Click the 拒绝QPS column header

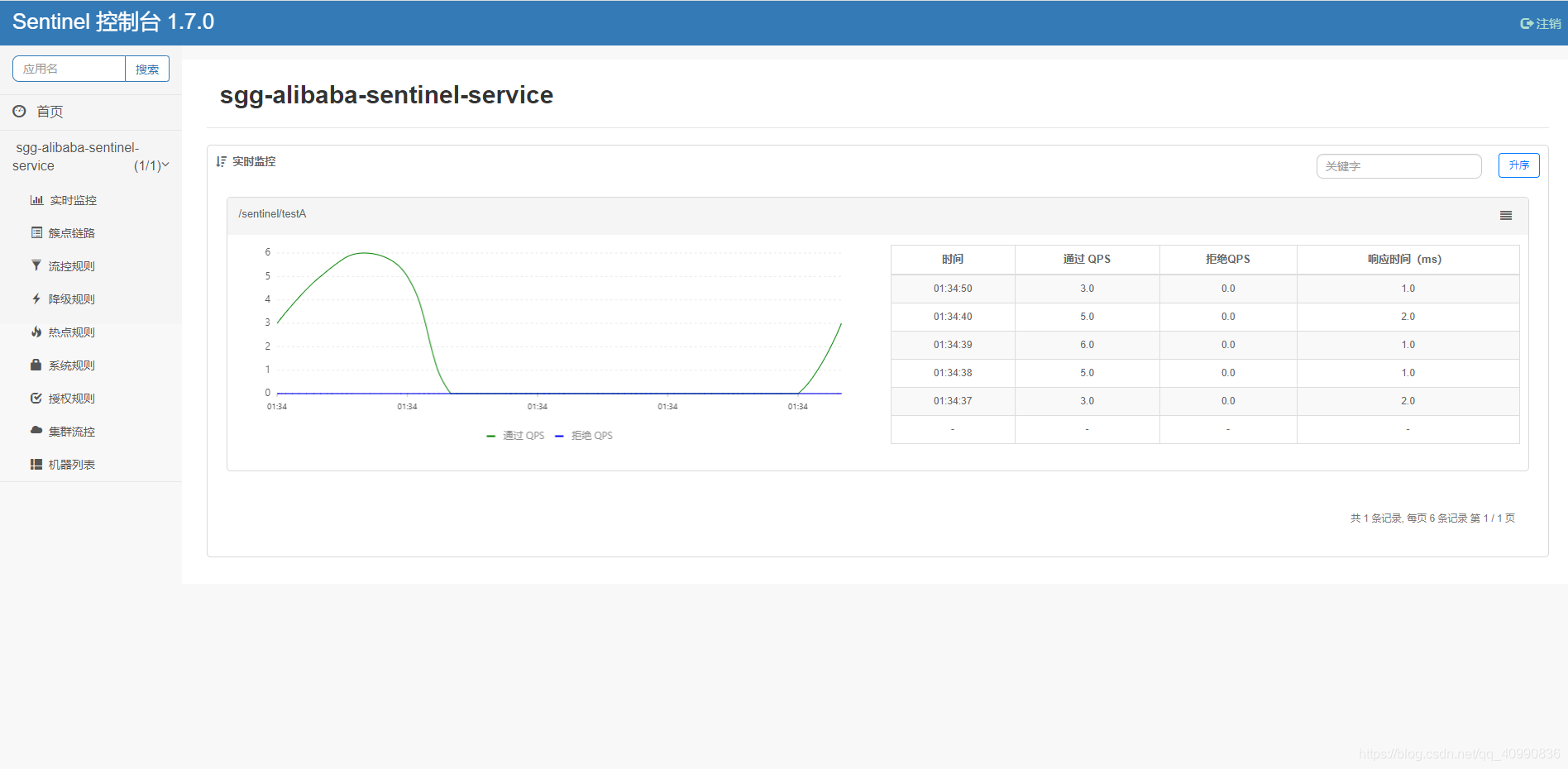click(1228, 259)
